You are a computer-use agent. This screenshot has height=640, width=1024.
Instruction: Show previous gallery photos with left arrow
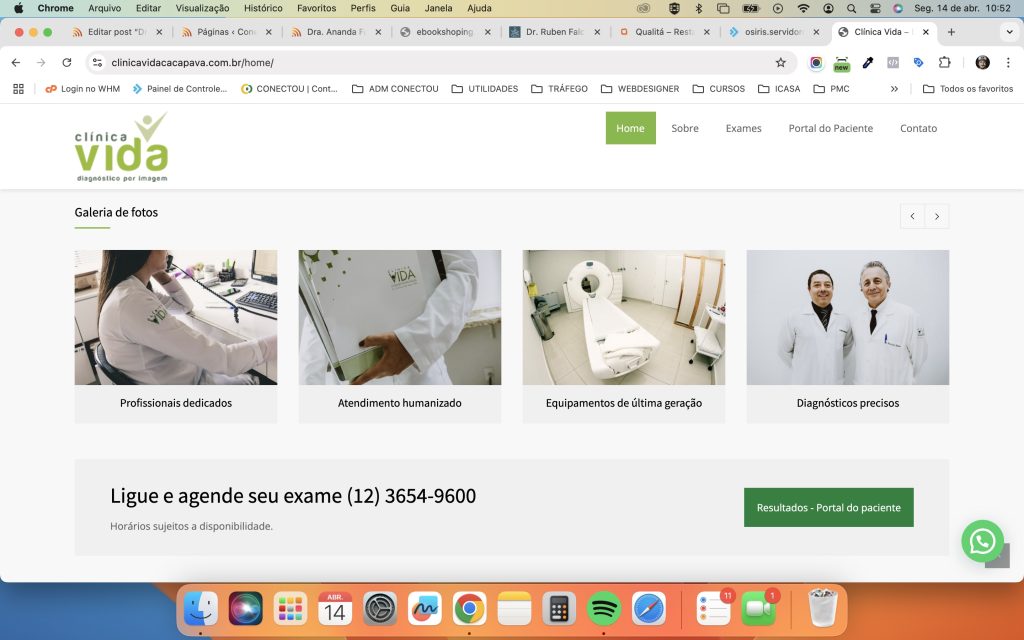click(x=912, y=216)
